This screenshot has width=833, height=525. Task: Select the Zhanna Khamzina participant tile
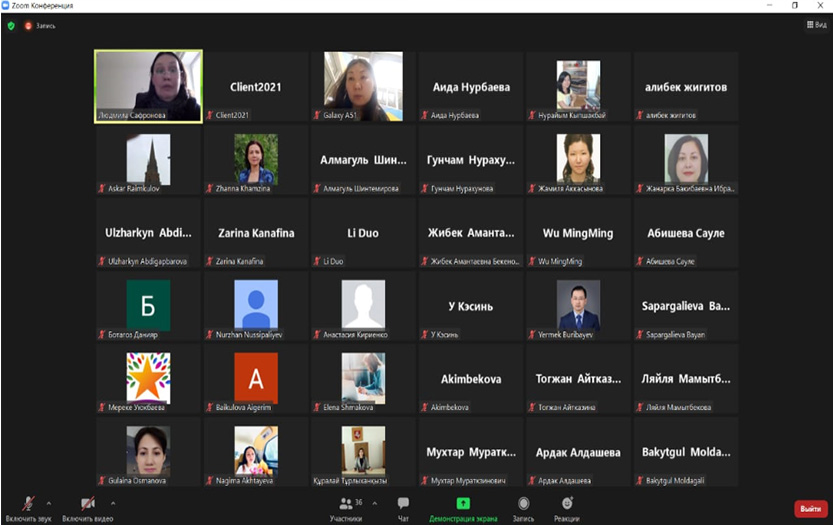click(x=255, y=159)
